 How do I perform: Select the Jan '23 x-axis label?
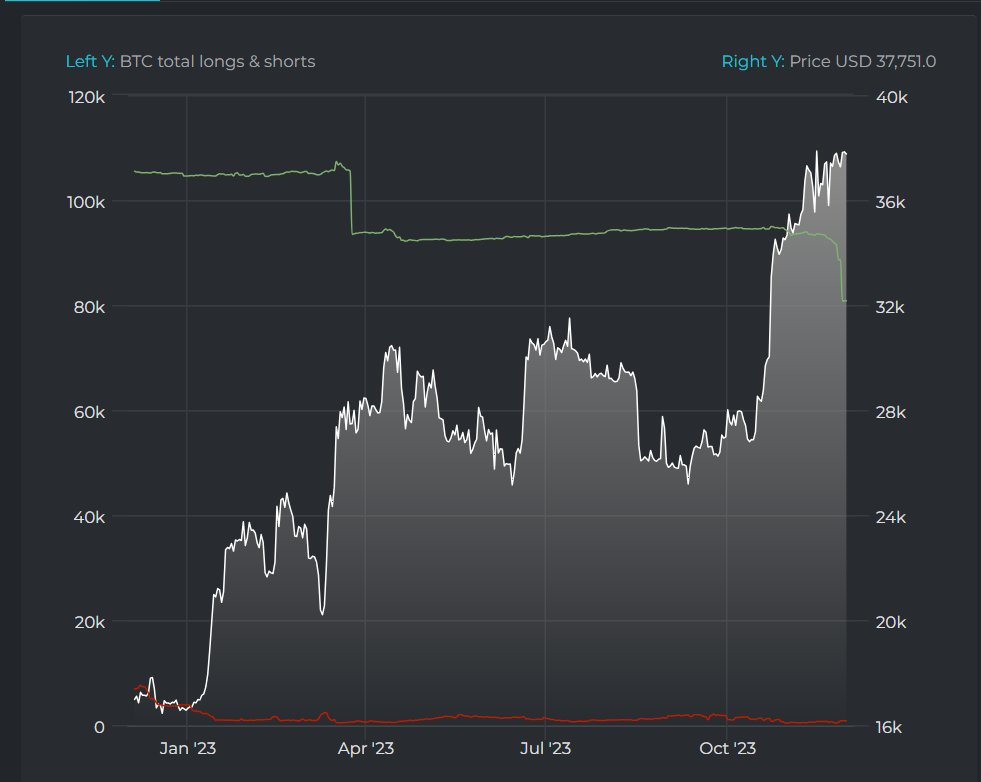(190, 747)
